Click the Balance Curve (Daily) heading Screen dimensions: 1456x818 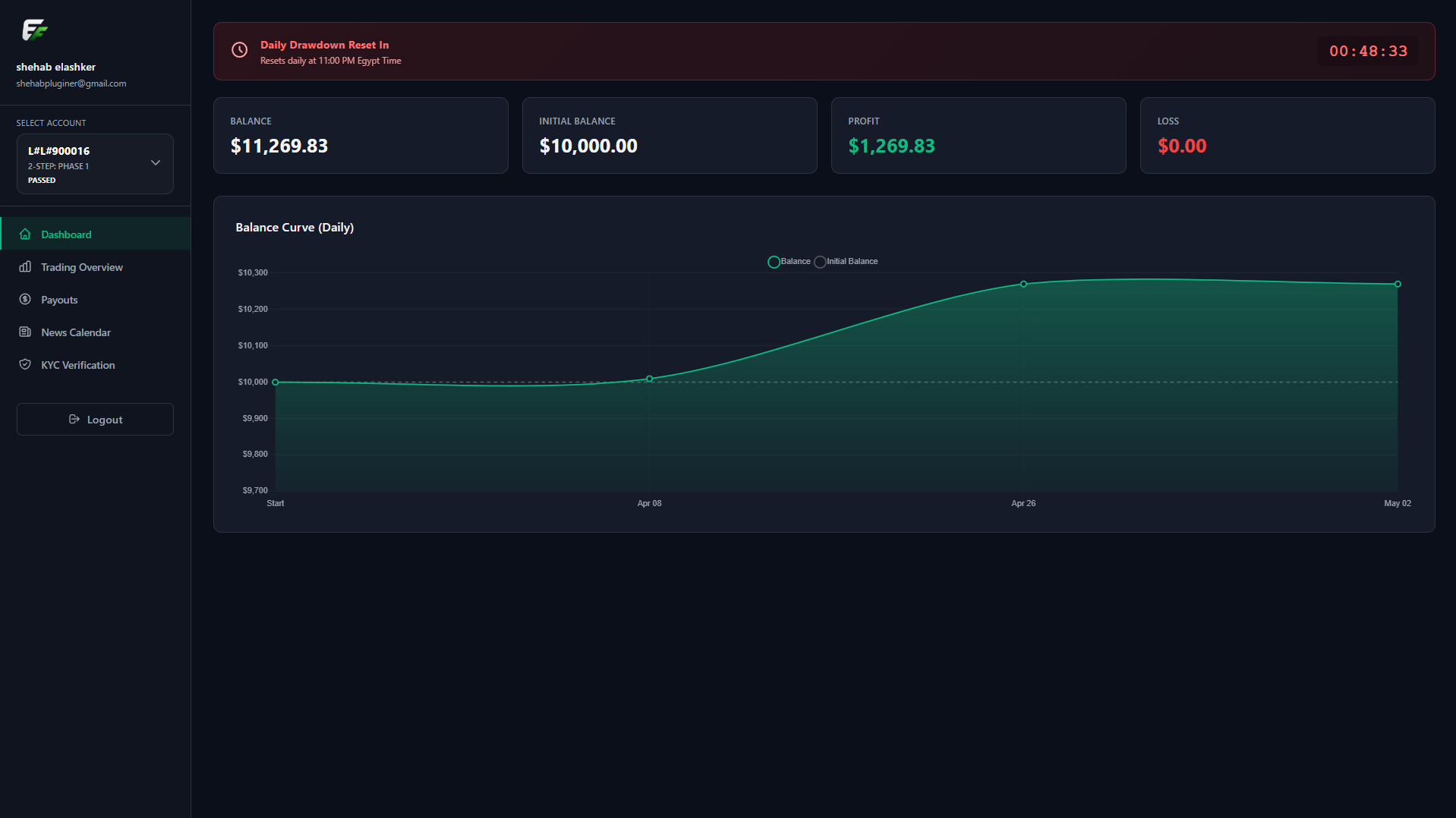[295, 228]
